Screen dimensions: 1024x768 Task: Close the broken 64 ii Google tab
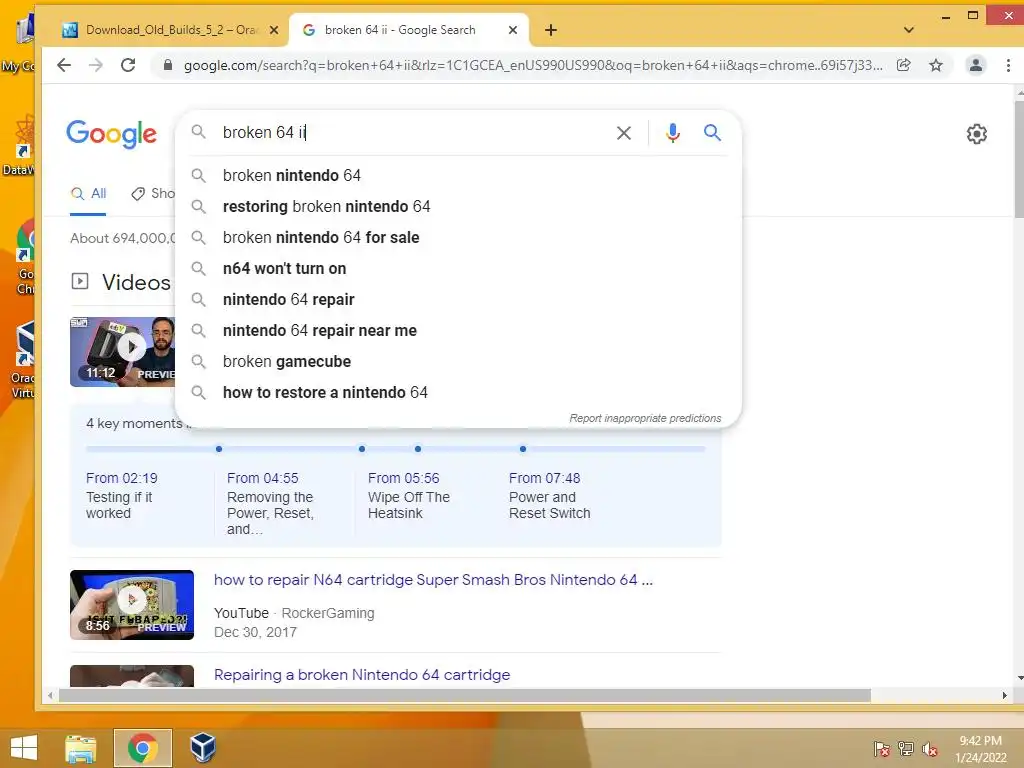point(513,30)
